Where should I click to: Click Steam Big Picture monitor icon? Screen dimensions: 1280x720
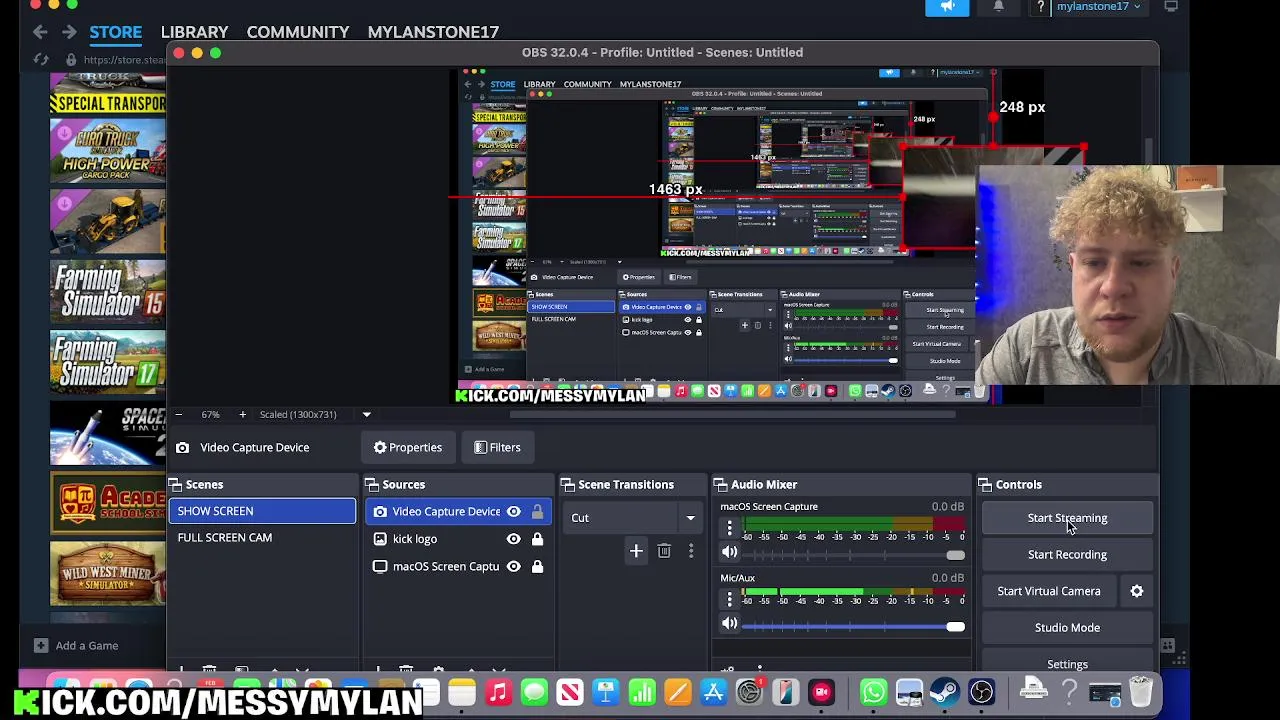(x=1171, y=7)
